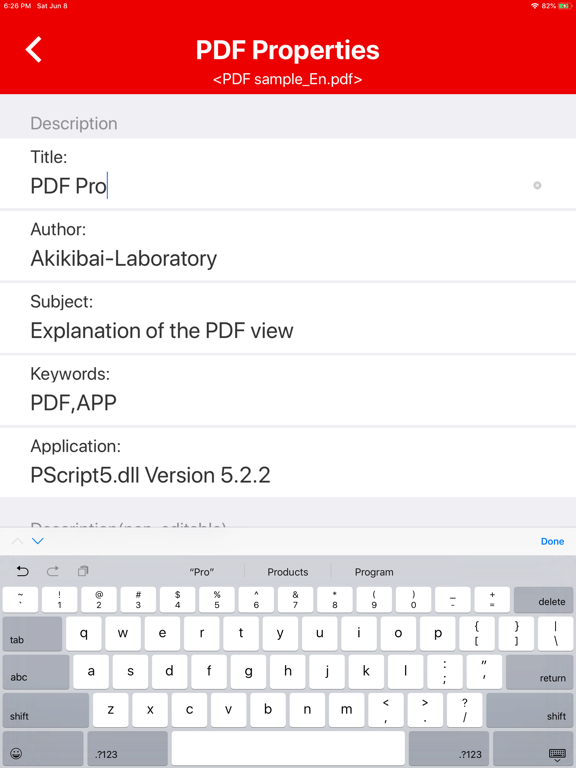Tap the e key
Screen dimensions: 576x768
coord(162,633)
